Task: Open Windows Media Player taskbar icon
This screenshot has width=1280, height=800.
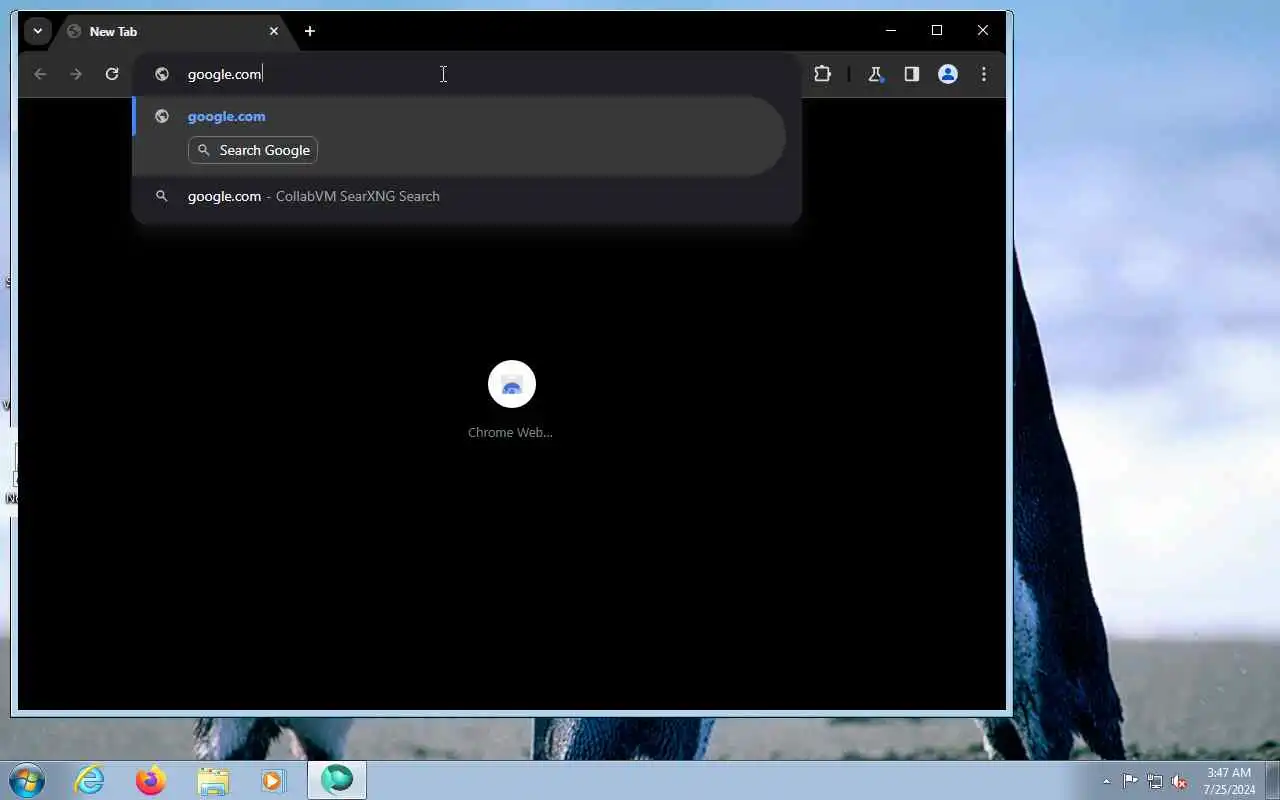Action: (273, 780)
